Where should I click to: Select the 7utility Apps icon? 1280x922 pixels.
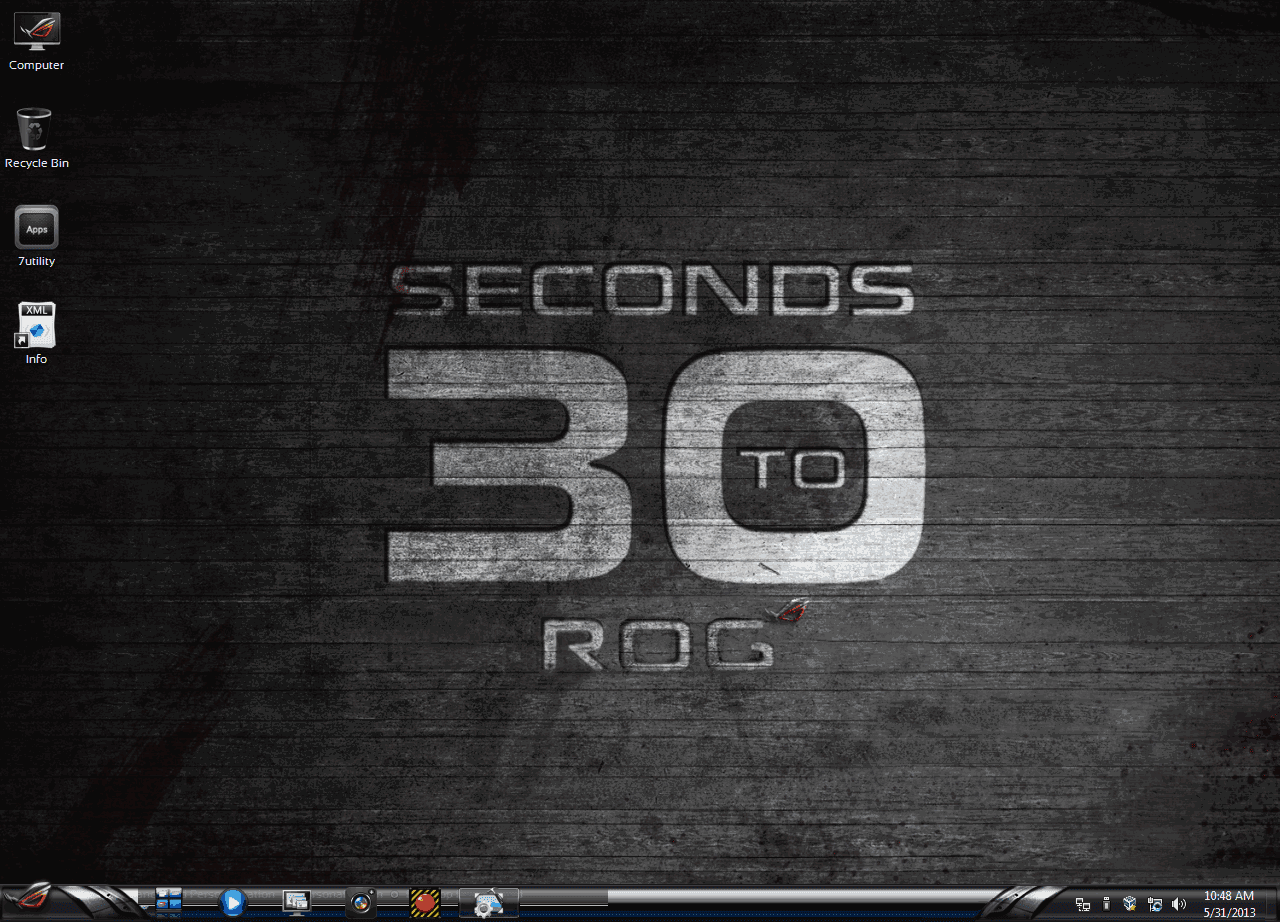coord(36,236)
